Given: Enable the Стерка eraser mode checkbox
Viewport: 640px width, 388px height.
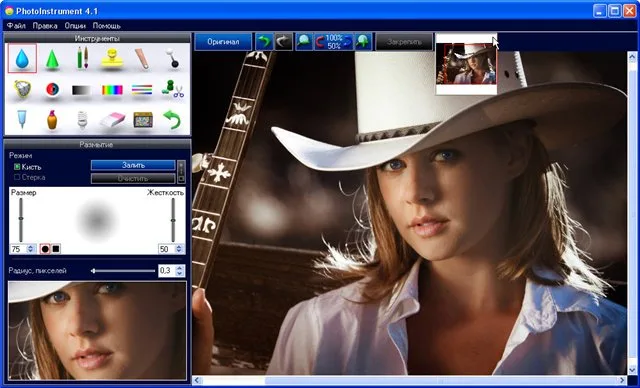Looking at the screenshot, I should click(x=17, y=177).
